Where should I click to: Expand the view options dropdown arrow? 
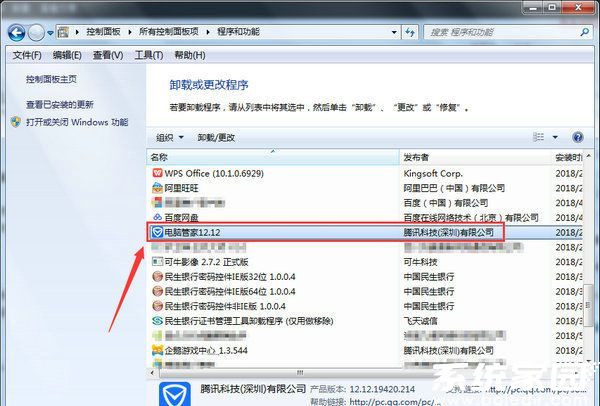click(x=555, y=137)
